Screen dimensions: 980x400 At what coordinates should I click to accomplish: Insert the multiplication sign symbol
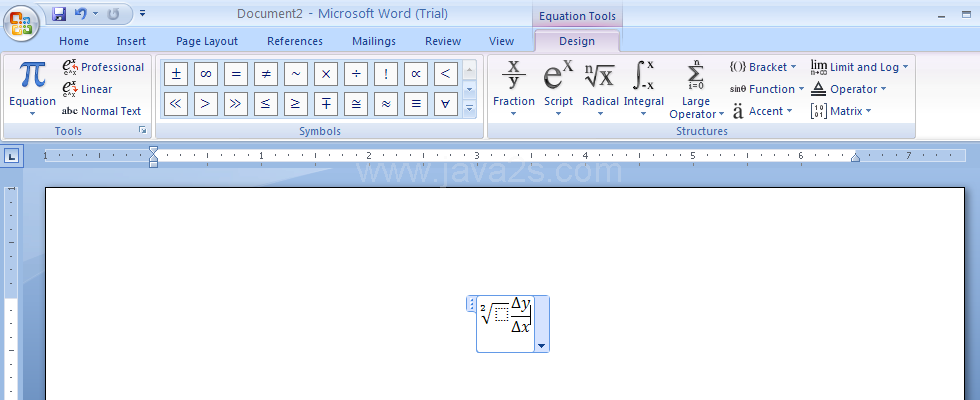[326, 74]
